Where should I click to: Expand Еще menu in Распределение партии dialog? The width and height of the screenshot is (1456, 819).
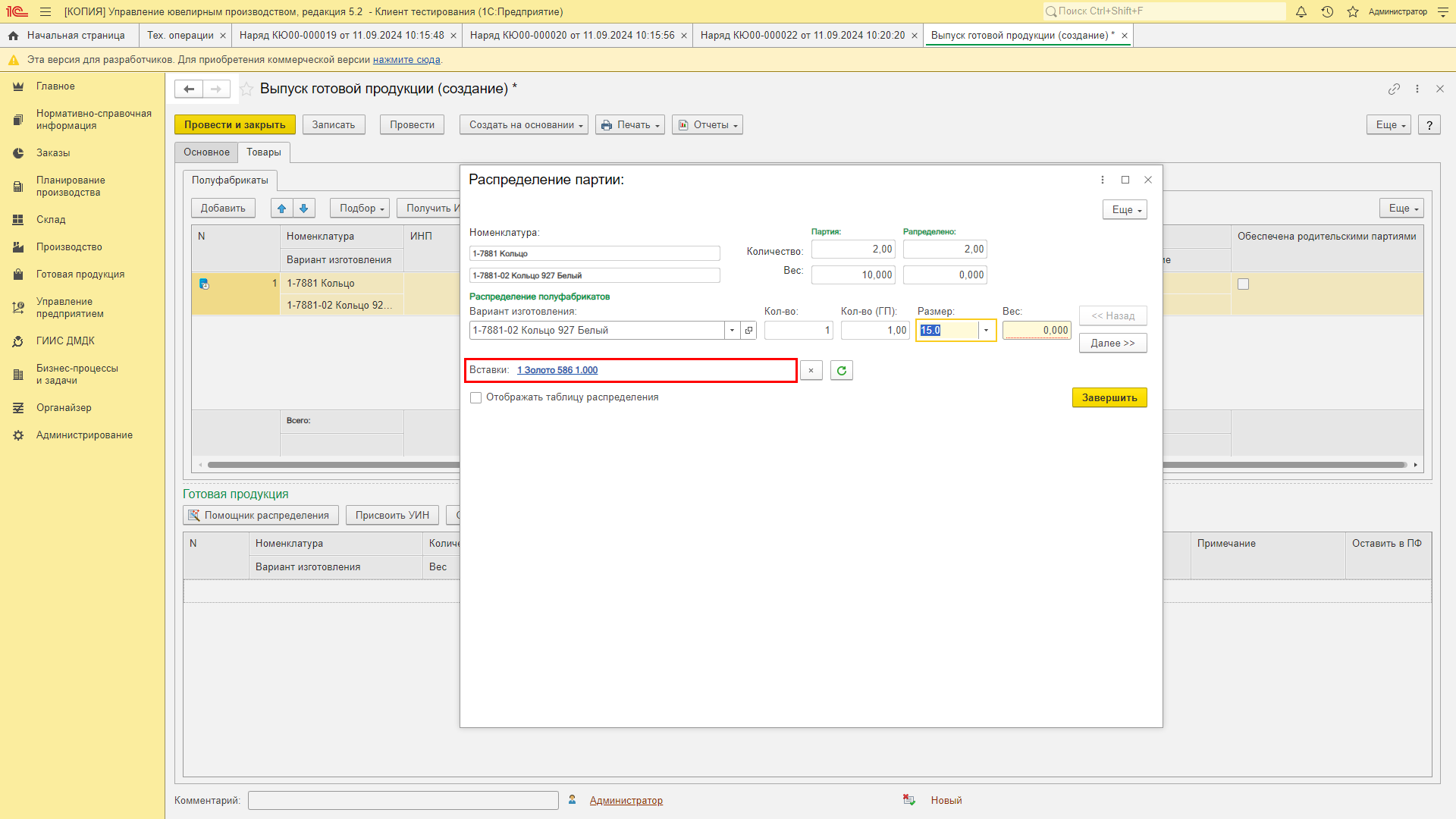(1125, 210)
